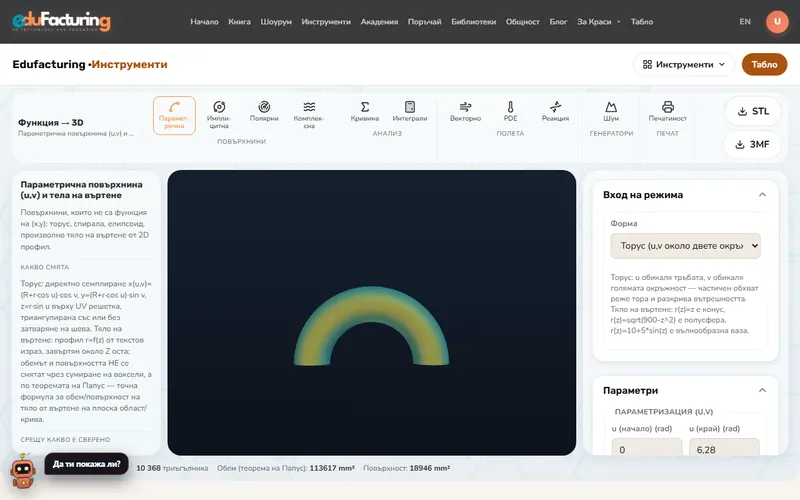This screenshot has height=500, width=800.
Task: Click the 'Да ти покажа ли?' bubble
Action: (87, 464)
